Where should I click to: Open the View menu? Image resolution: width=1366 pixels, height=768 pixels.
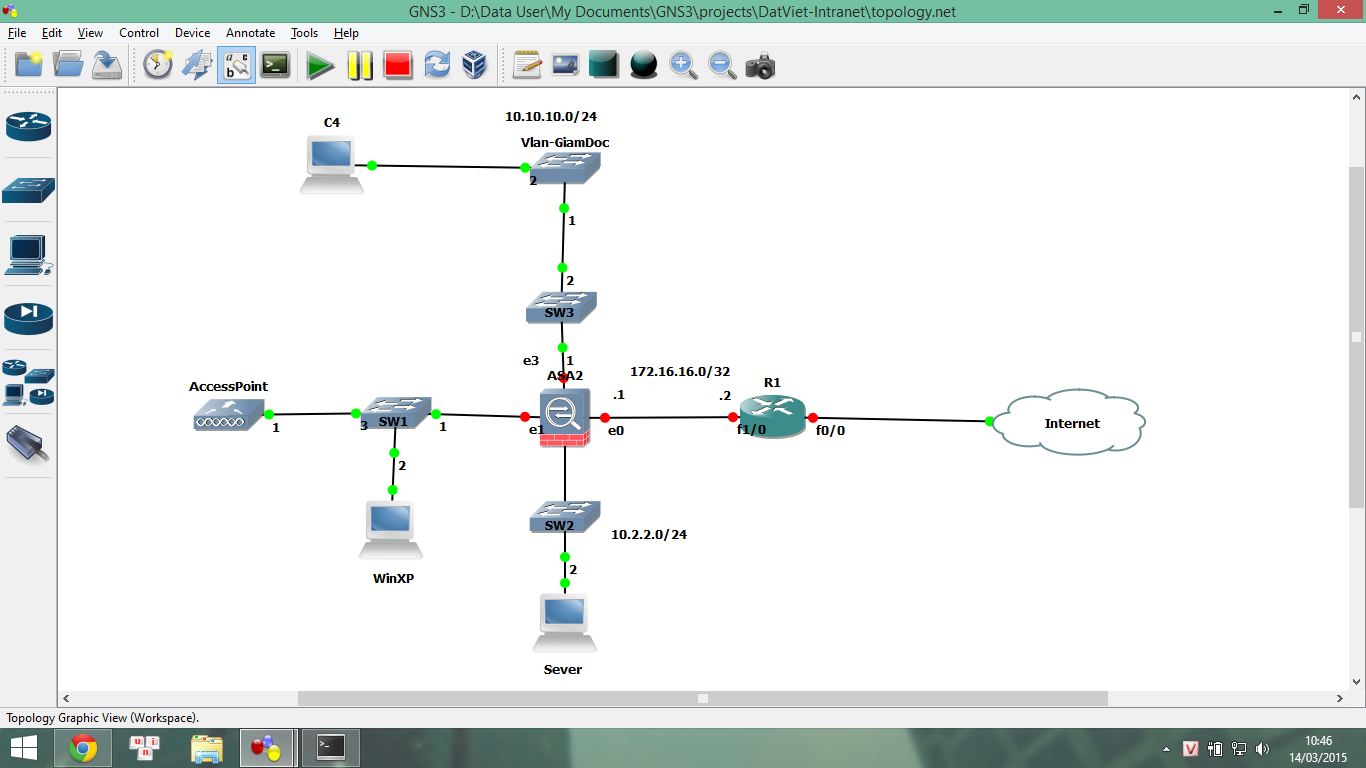point(90,33)
